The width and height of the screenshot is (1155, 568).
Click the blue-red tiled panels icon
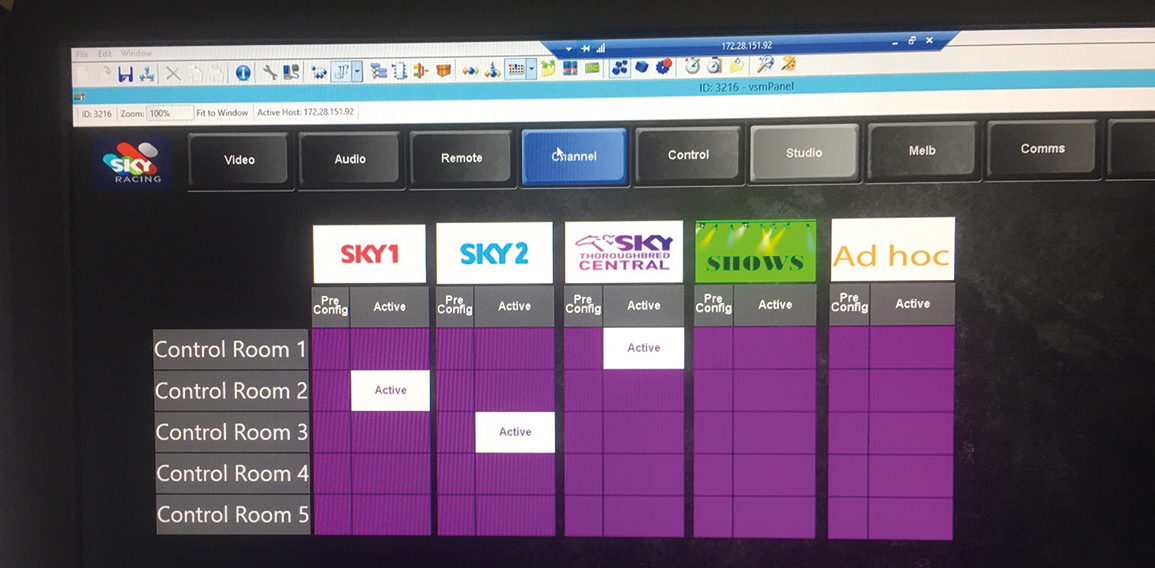pos(569,69)
